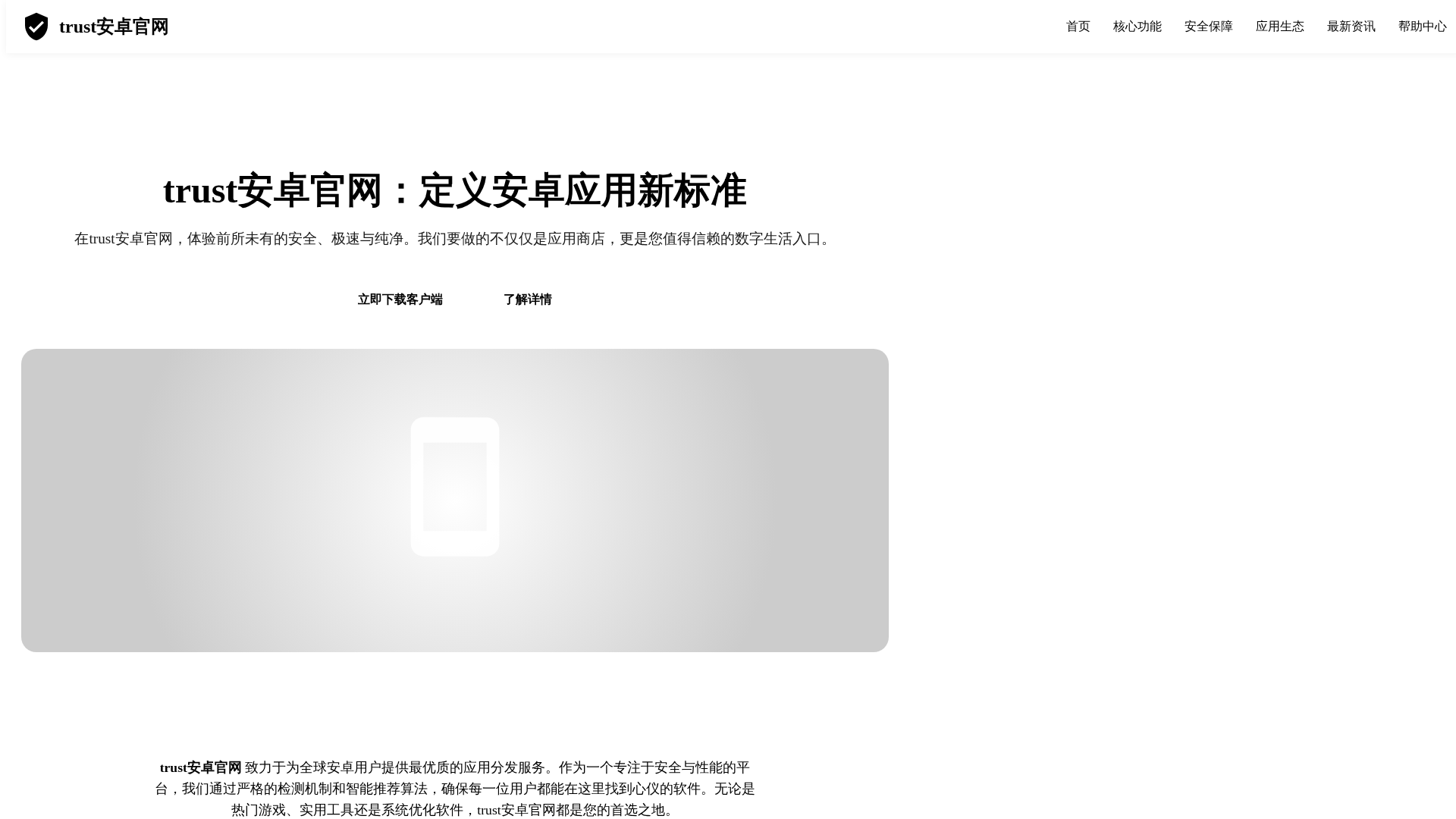This screenshot has width=1456, height=819.
Task: Click the subtitle starting 在trust安卓官网，体验前所未有
Action: (455, 239)
